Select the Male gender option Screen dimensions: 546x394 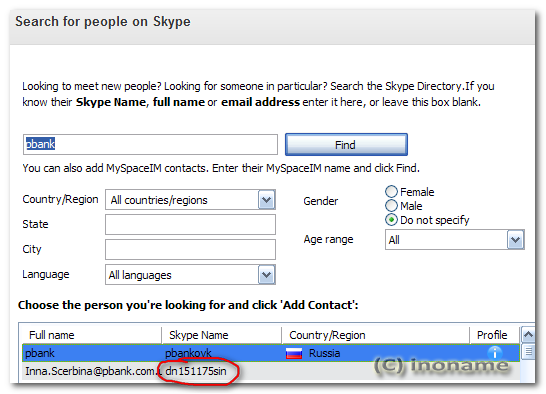(x=391, y=206)
